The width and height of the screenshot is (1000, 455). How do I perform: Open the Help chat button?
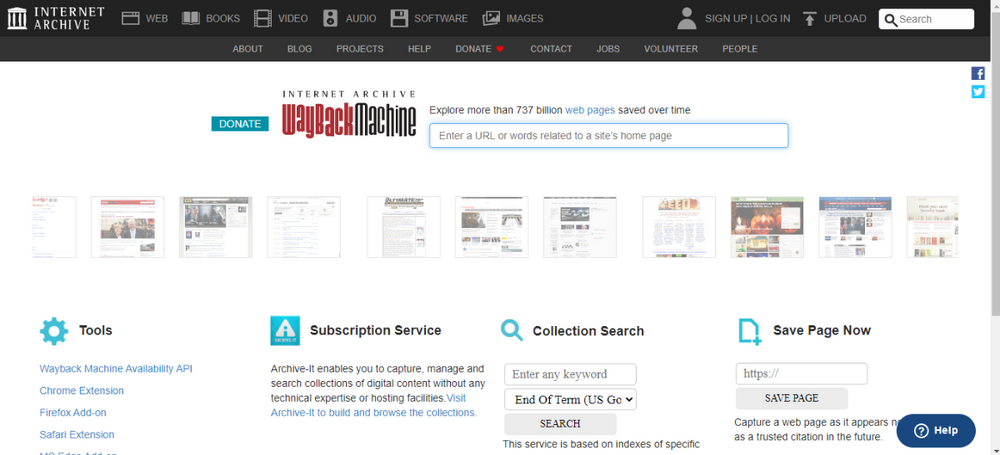(x=936, y=431)
